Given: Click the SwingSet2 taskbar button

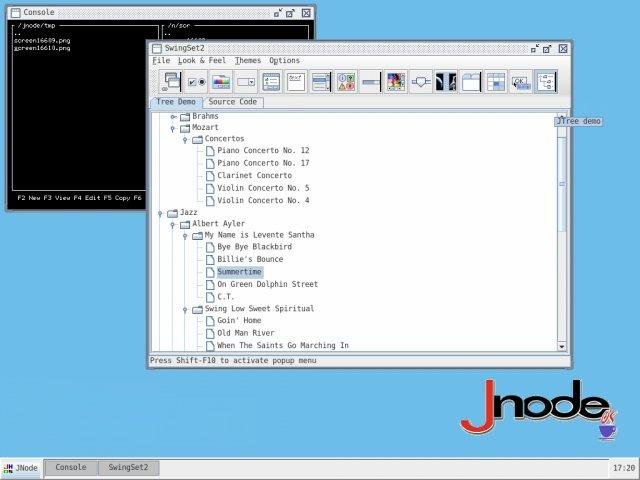Looking at the screenshot, I should pos(128,468).
